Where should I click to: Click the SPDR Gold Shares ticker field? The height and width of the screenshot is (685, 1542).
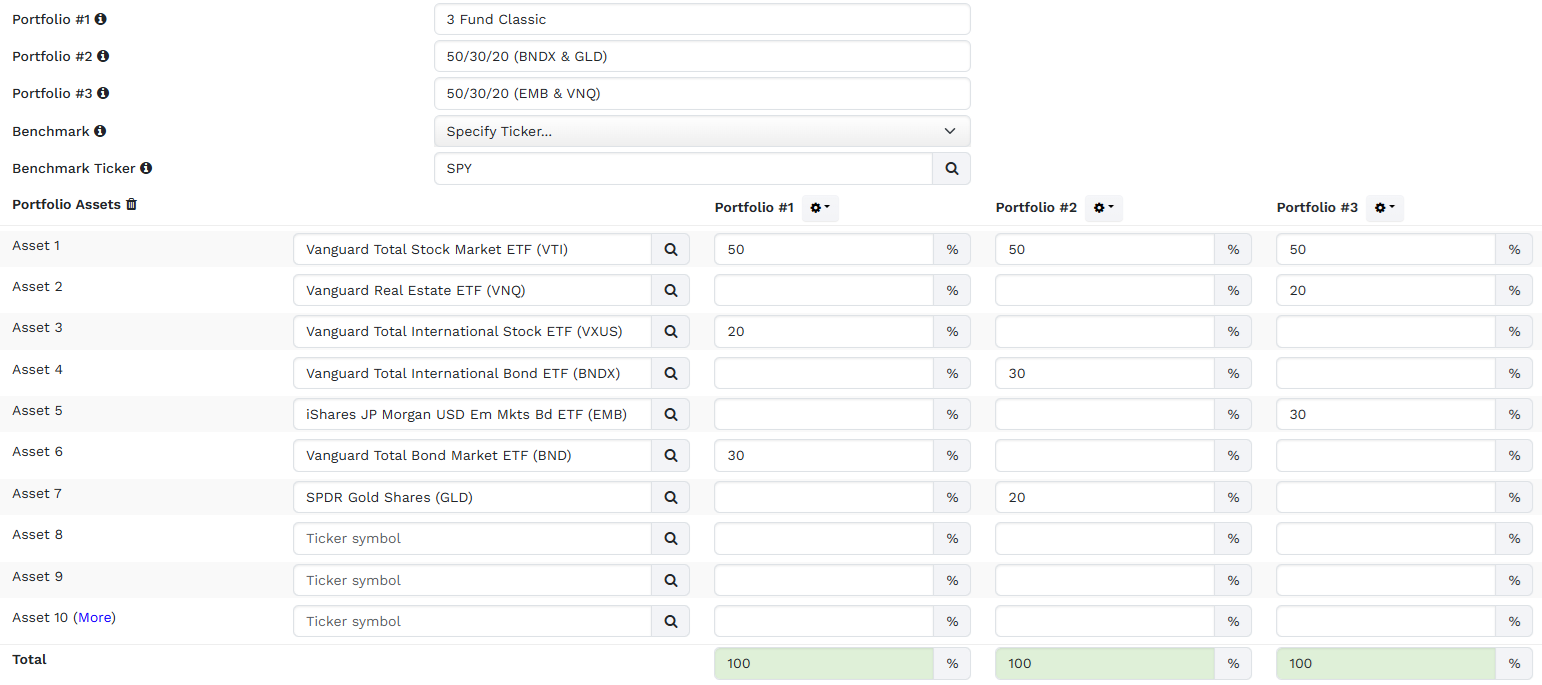click(472, 497)
